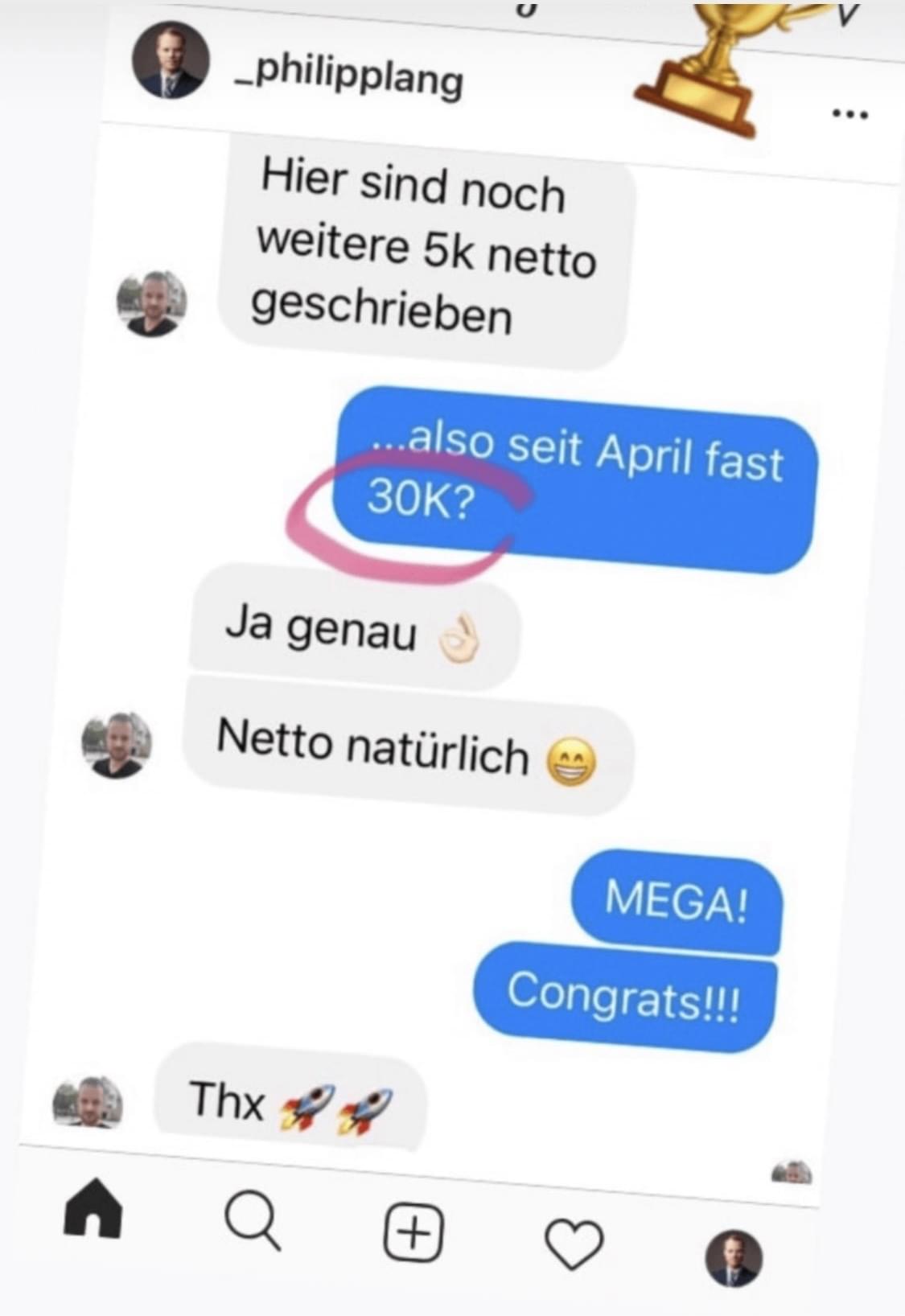The width and height of the screenshot is (905, 1316).
Task: Click sender avatar beside 'Thx' message
Action: tap(88, 1102)
